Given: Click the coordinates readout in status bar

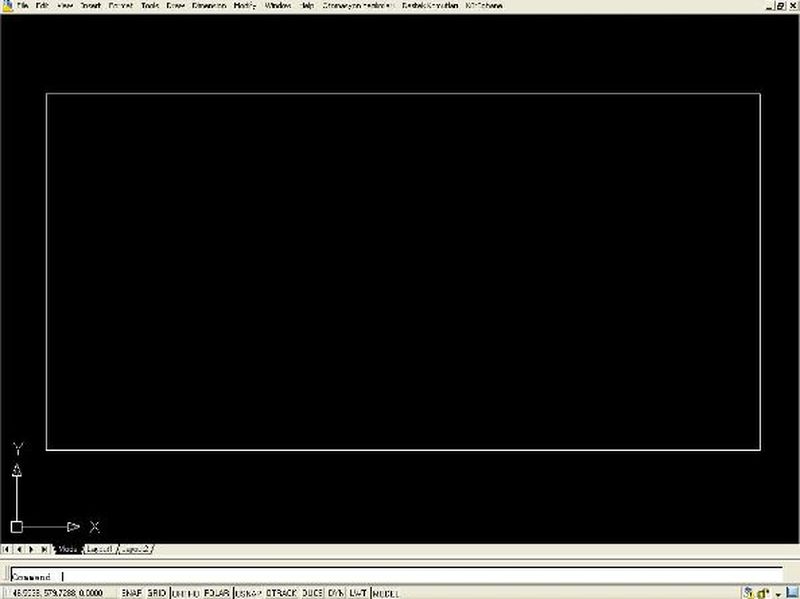Looking at the screenshot, I should pyautogui.click(x=58, y=593).
